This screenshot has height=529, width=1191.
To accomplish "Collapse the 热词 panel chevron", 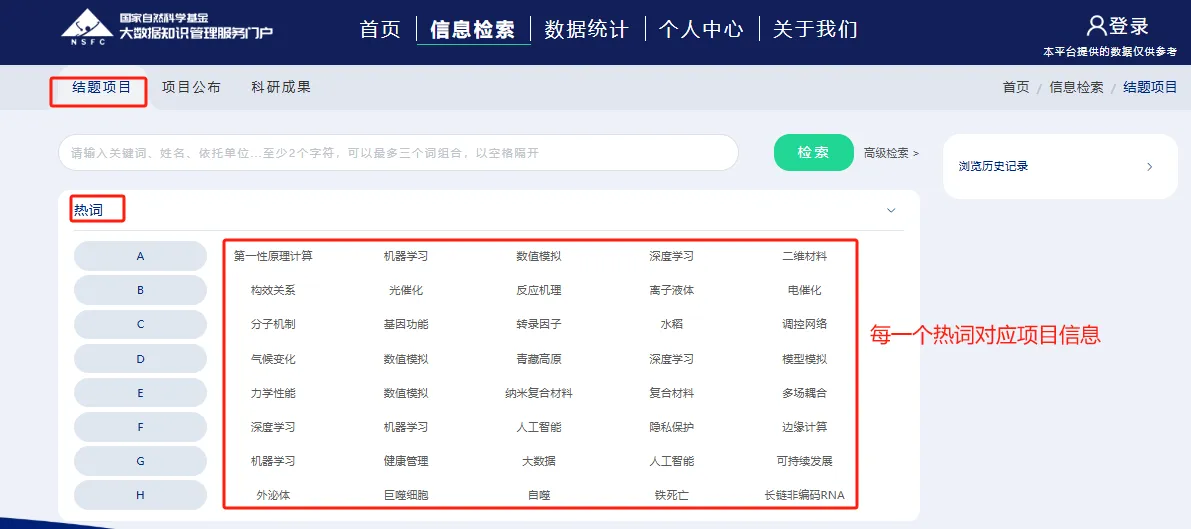I will click(x=891, y=210).
